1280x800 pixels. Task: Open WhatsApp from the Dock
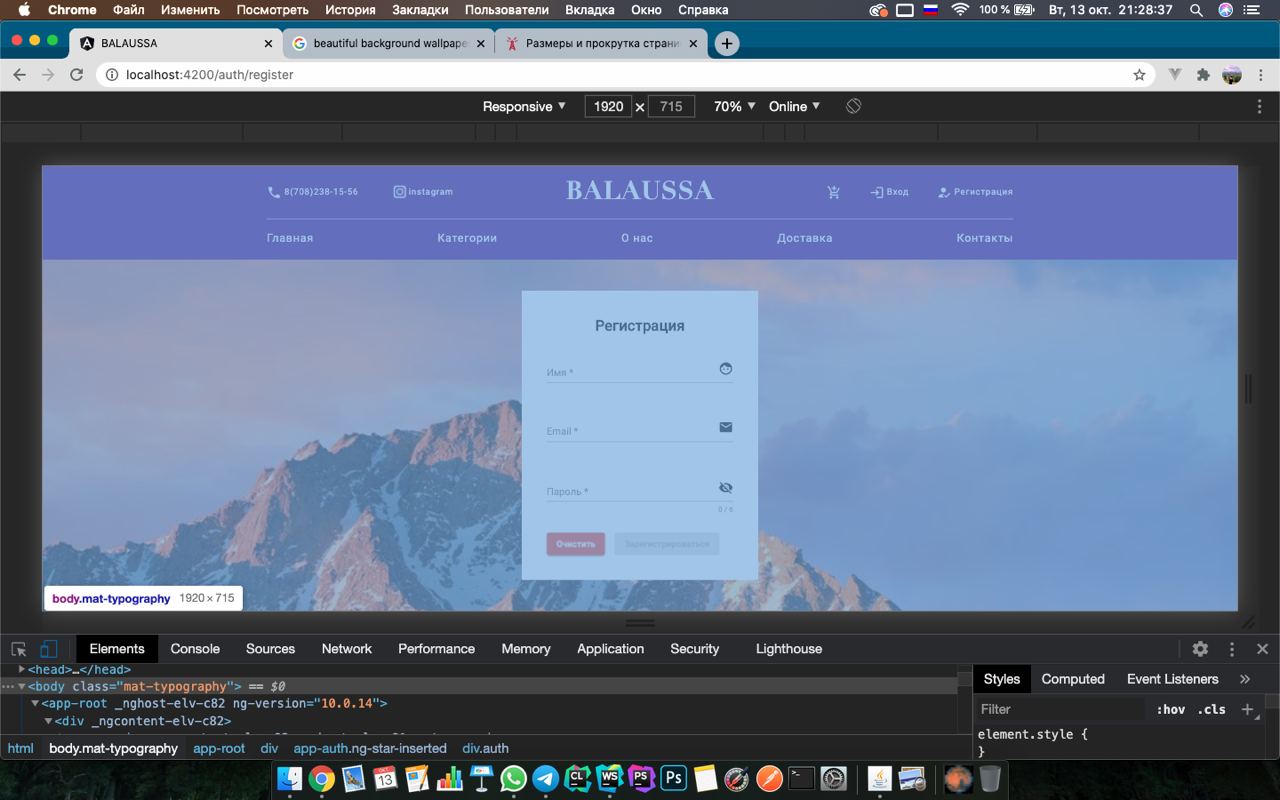pos(513,778)
